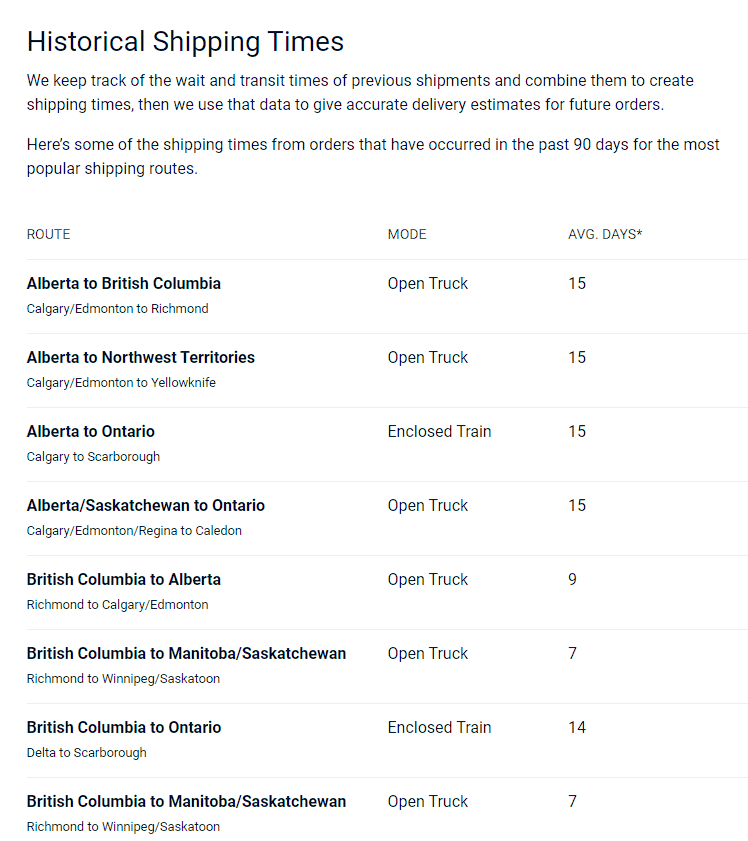Click Richmond to Calgary/Edmonton subtitle
Screen dimensions: 748x841
click(117, 604)
